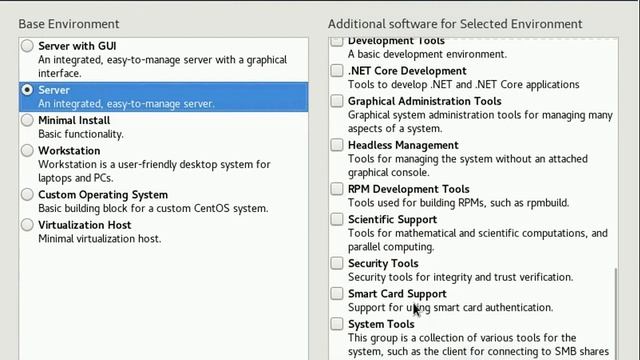Enable the Smart Card Support checkbox

[337, 293]
